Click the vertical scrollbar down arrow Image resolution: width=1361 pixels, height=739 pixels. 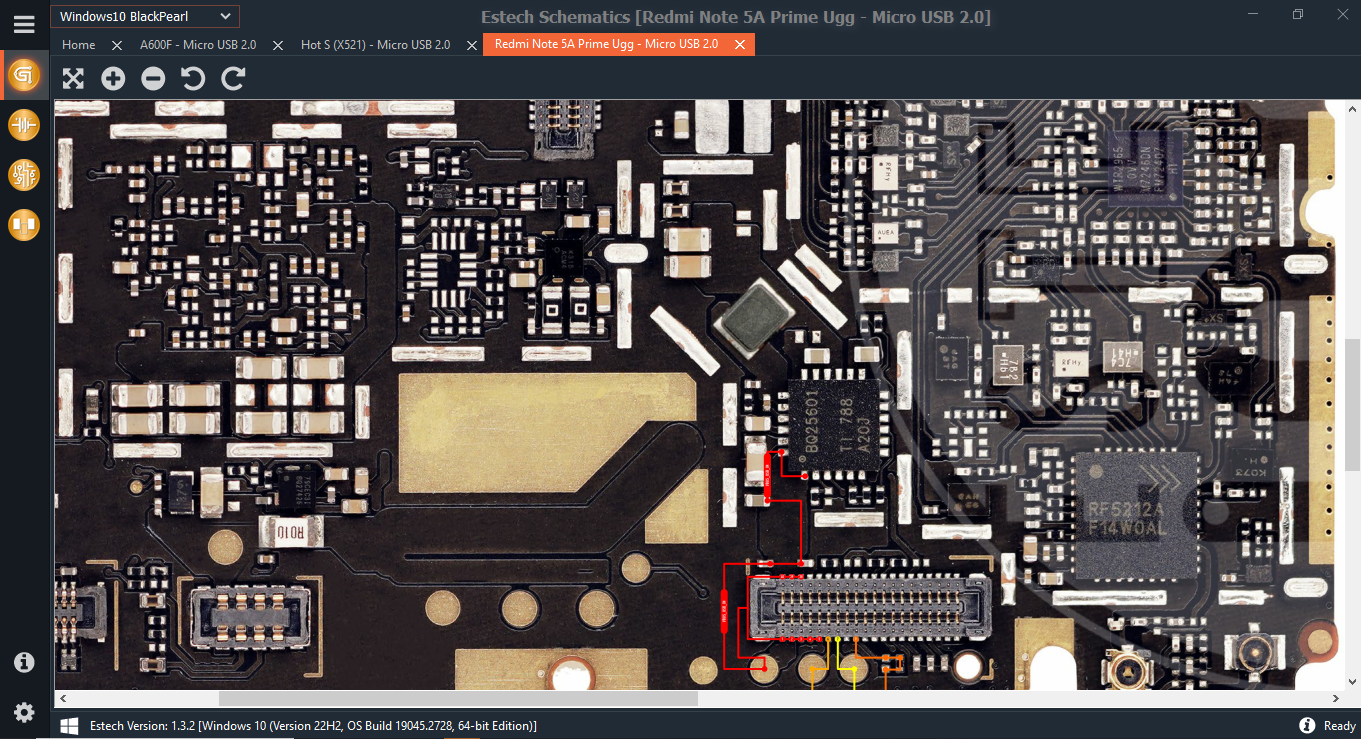point(1352,684)
